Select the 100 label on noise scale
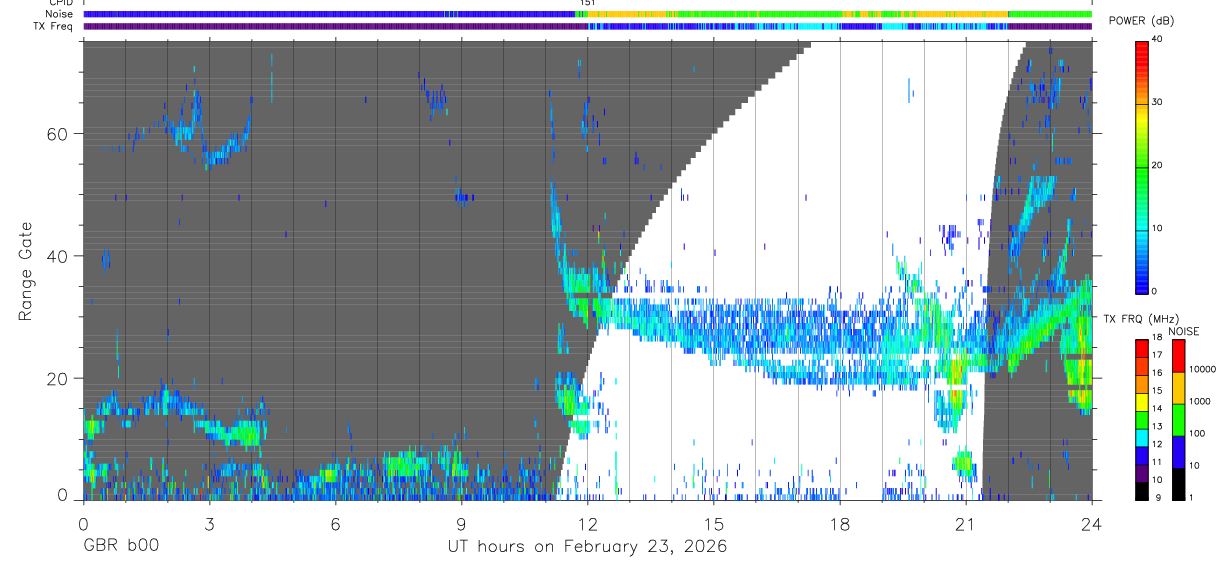Image resolution: width=1228 pixels, height=567 pixels. [x=1196, y=433]
